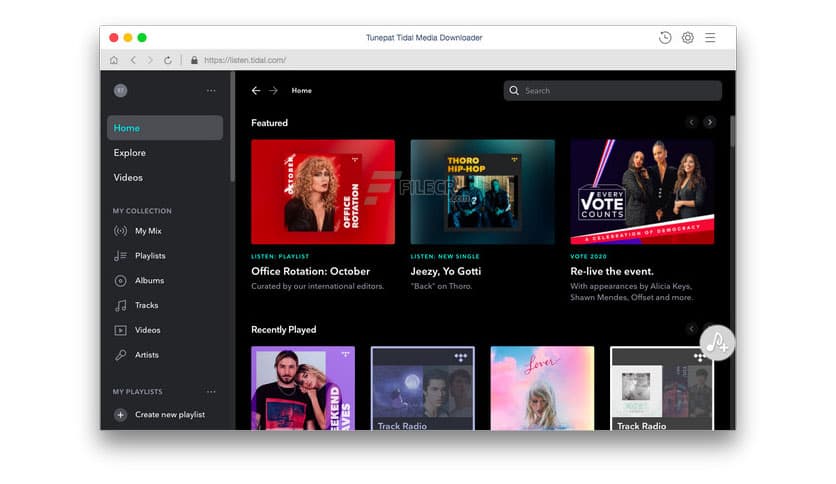Image resolution: width=836 pixels, height=484 pixels.
Task: Open Explore in the sidebar
Action: [x=130, y=153]
